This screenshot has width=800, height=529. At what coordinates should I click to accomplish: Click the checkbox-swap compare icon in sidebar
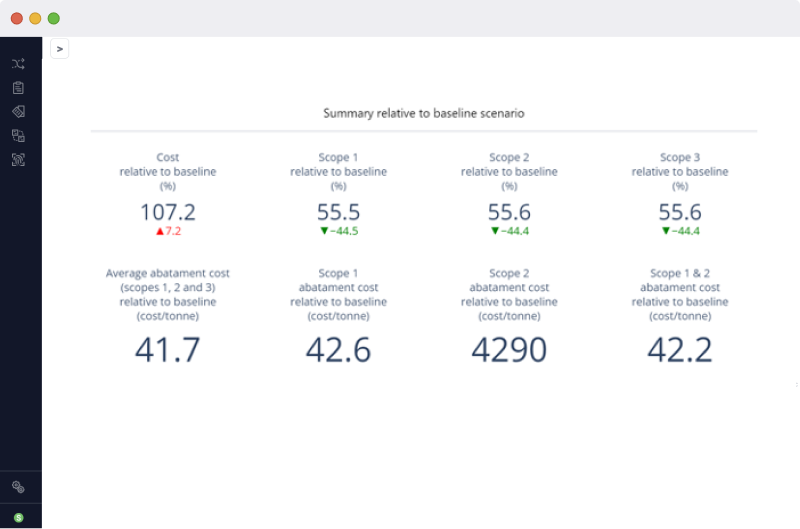click(18, 135)
